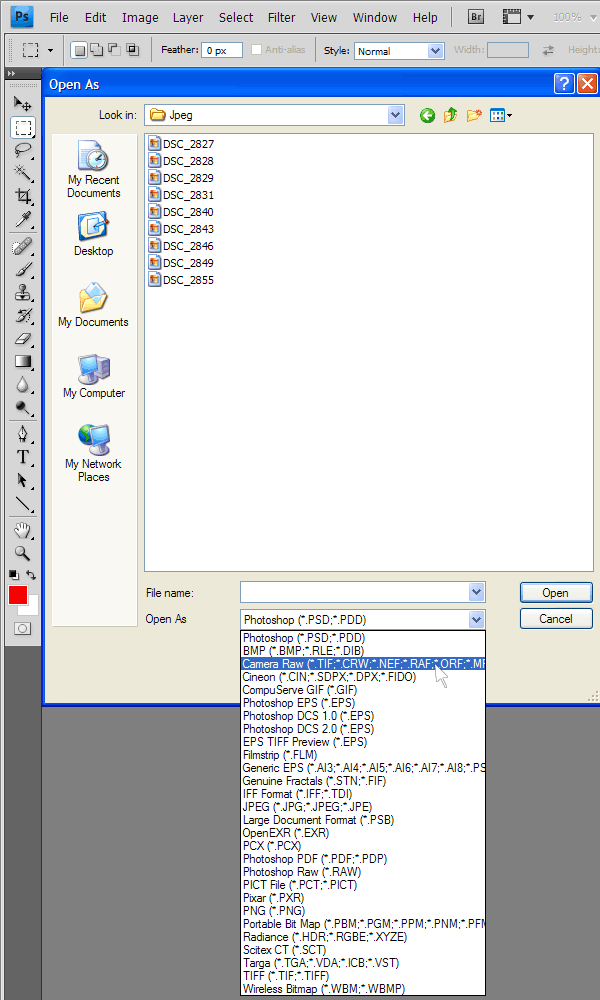Toggle Quick Mask mode
The width and height of the screenshot is (600, 1000).
coord(23,629)
